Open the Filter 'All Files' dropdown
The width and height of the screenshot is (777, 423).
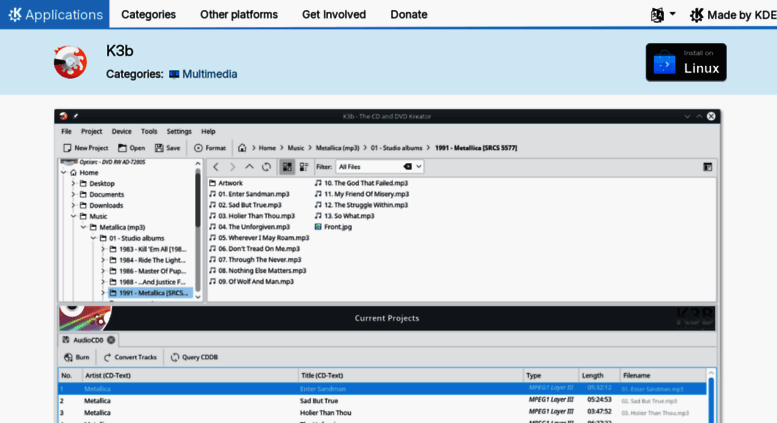coord(380,167)
